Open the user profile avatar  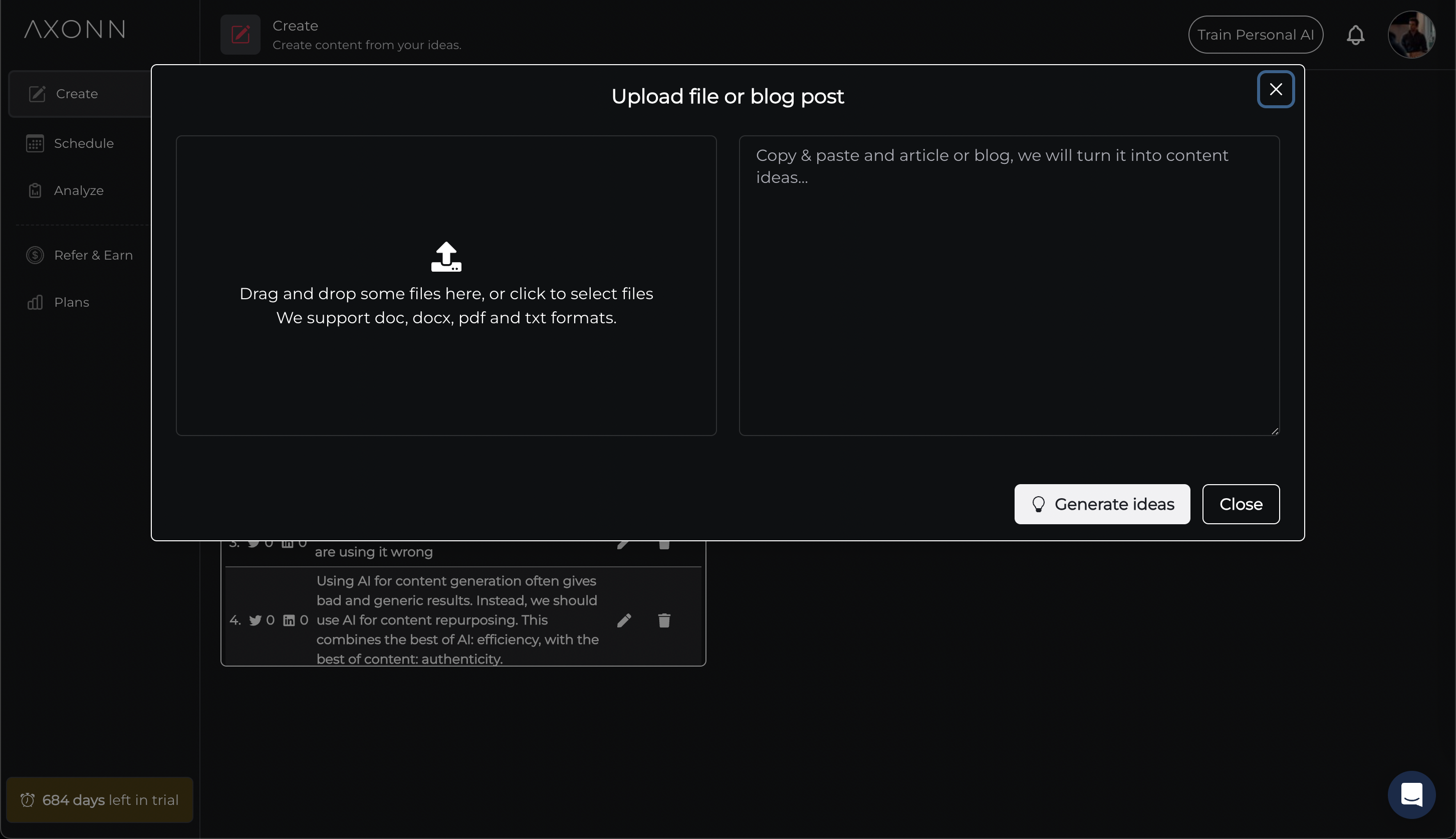pyautogui.click(x=1410, y=35)
